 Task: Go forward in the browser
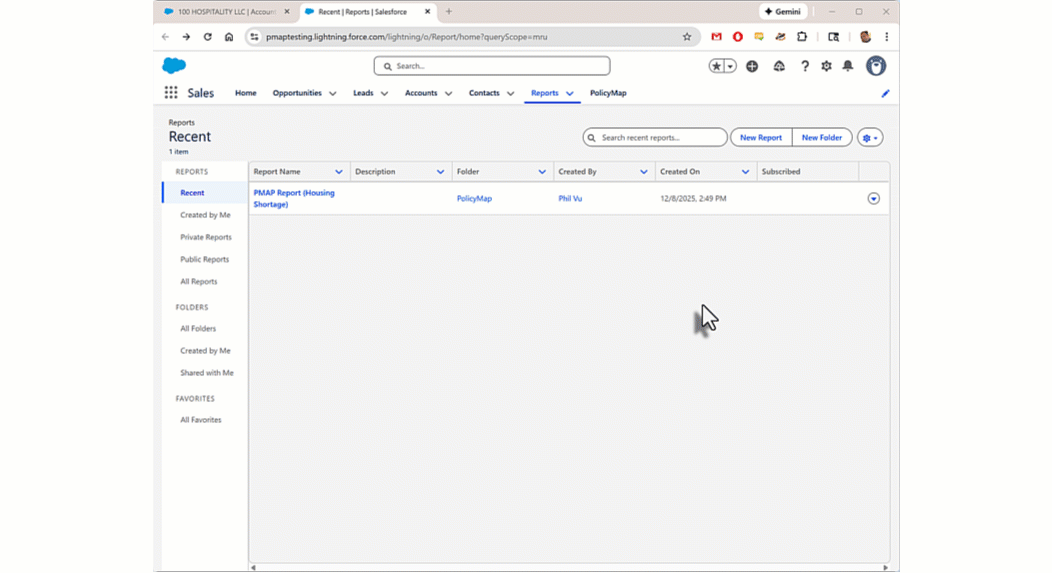click(186, 37)
